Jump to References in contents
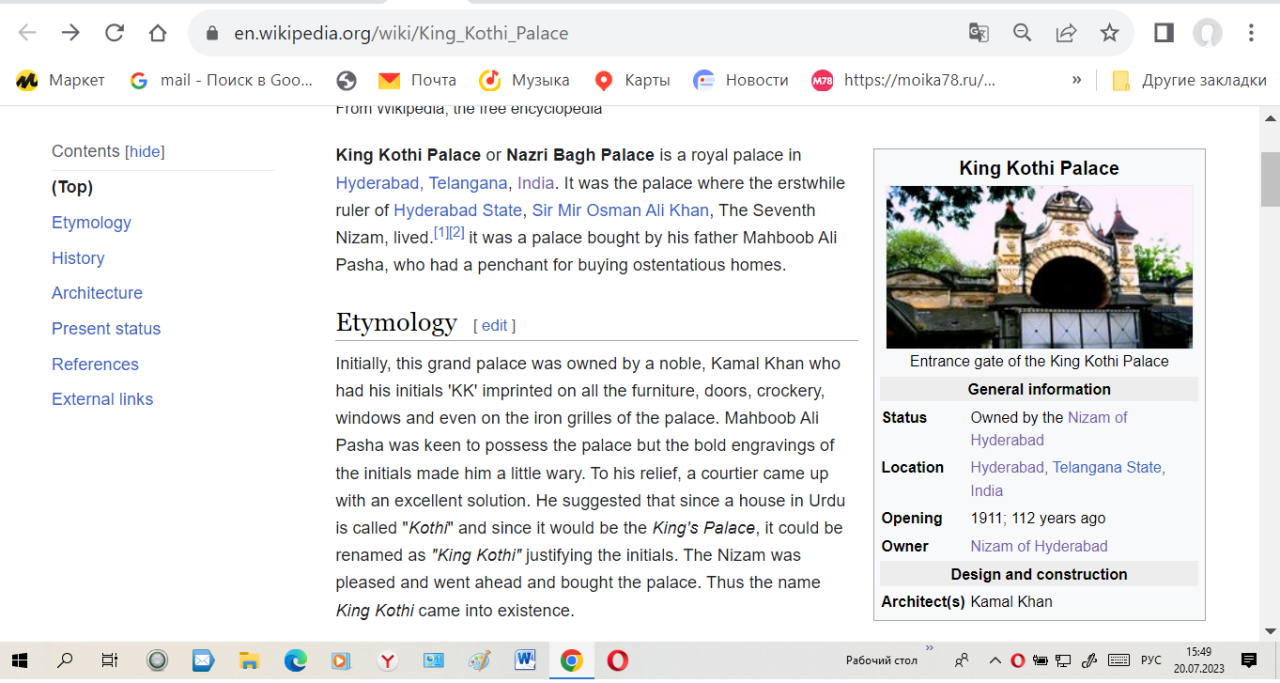 pyautogui.click(x=95, y=364)
